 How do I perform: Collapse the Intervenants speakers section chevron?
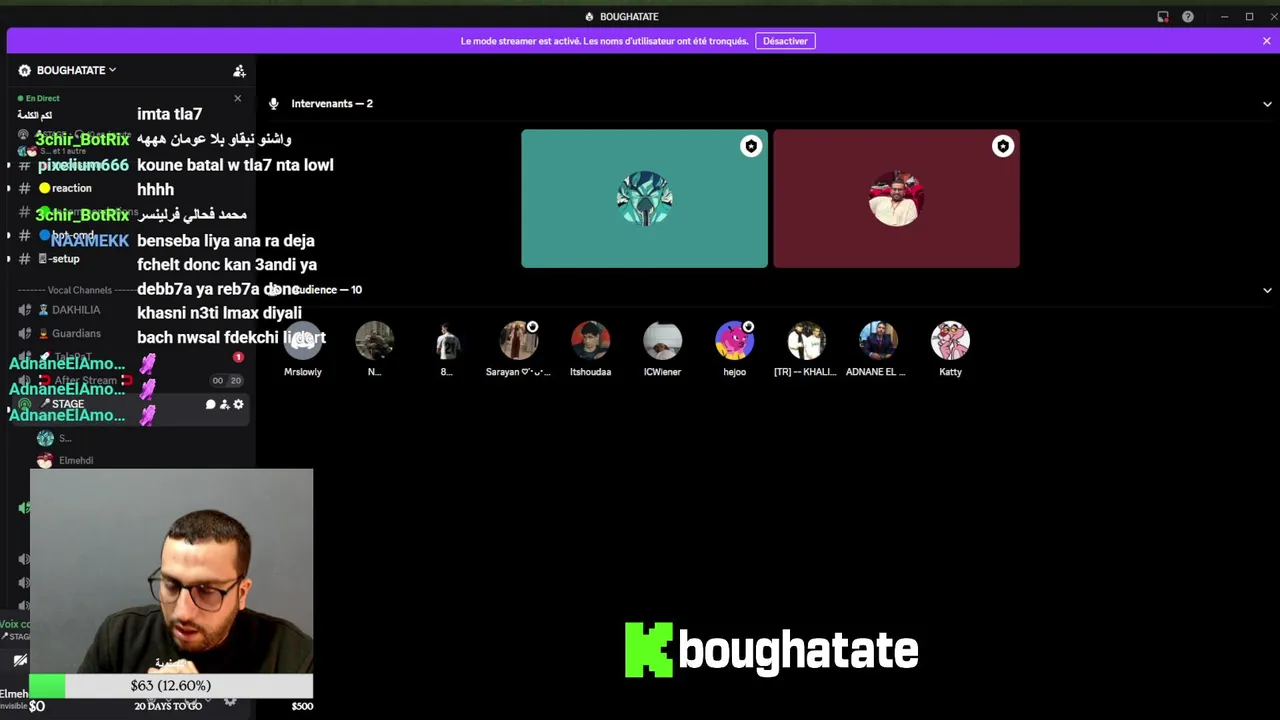coord(1267,104)
